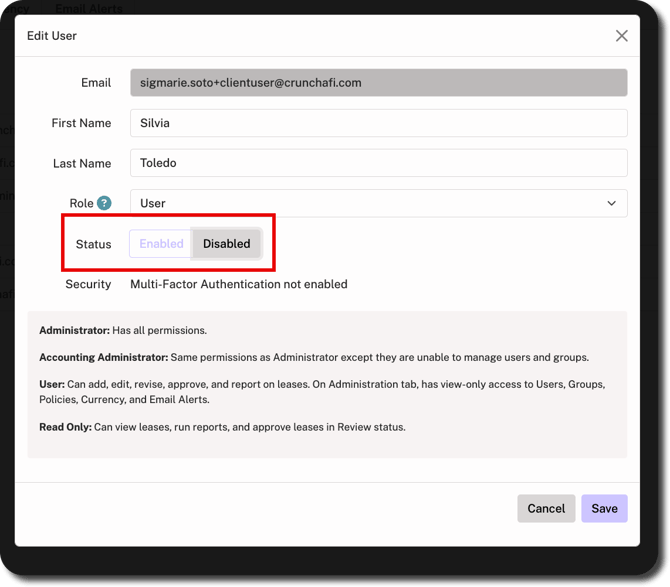This screenshot has width=670, height=587.
Task: Click the First Name label
Action: tap(81, 123)
